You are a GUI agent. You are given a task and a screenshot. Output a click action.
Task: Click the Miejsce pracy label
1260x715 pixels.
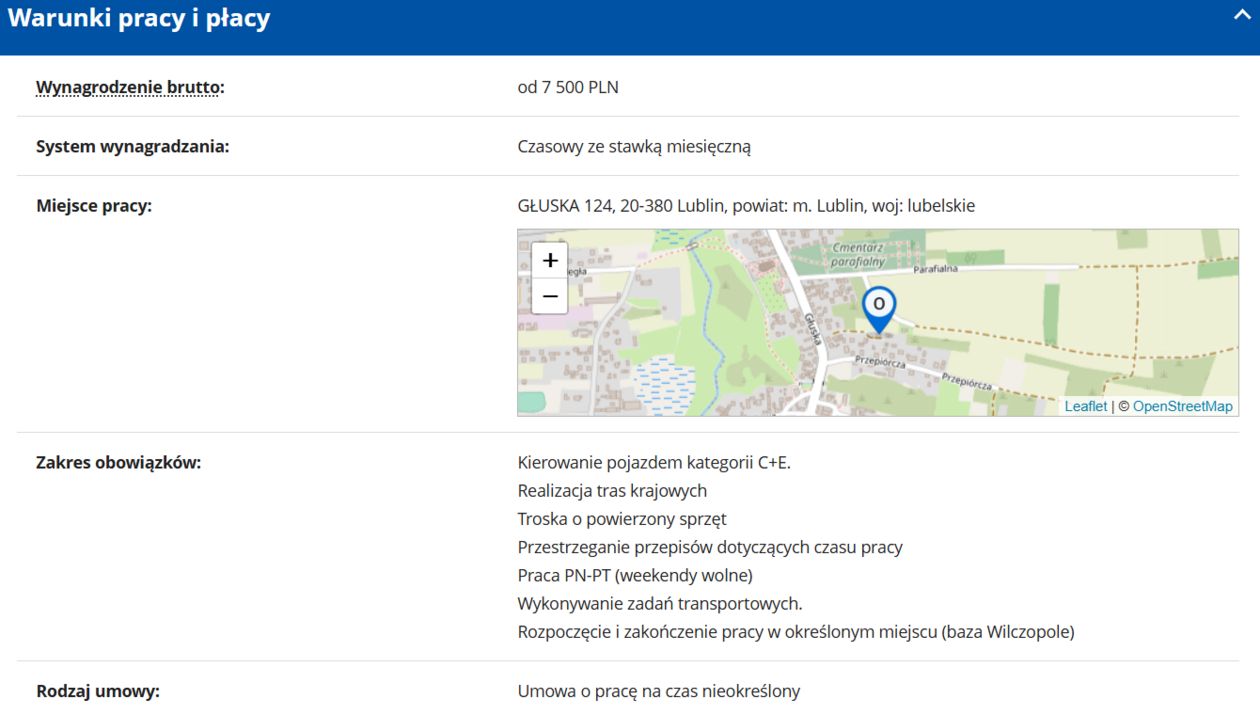coord(94,206)
